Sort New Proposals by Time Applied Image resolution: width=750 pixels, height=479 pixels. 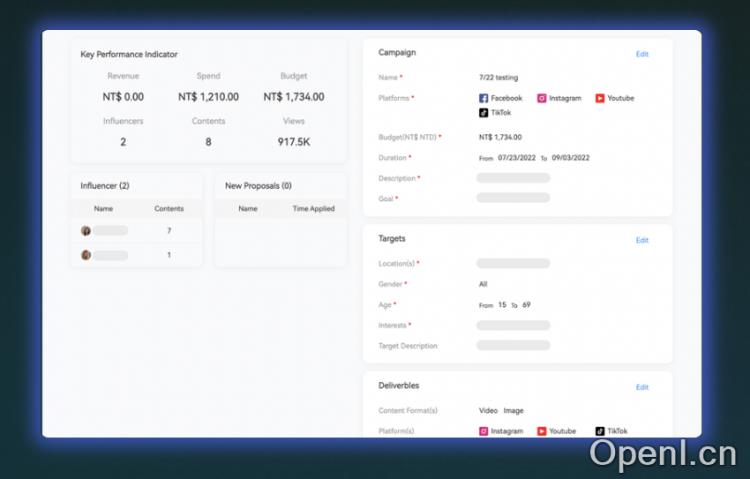[x=313, y=209]
